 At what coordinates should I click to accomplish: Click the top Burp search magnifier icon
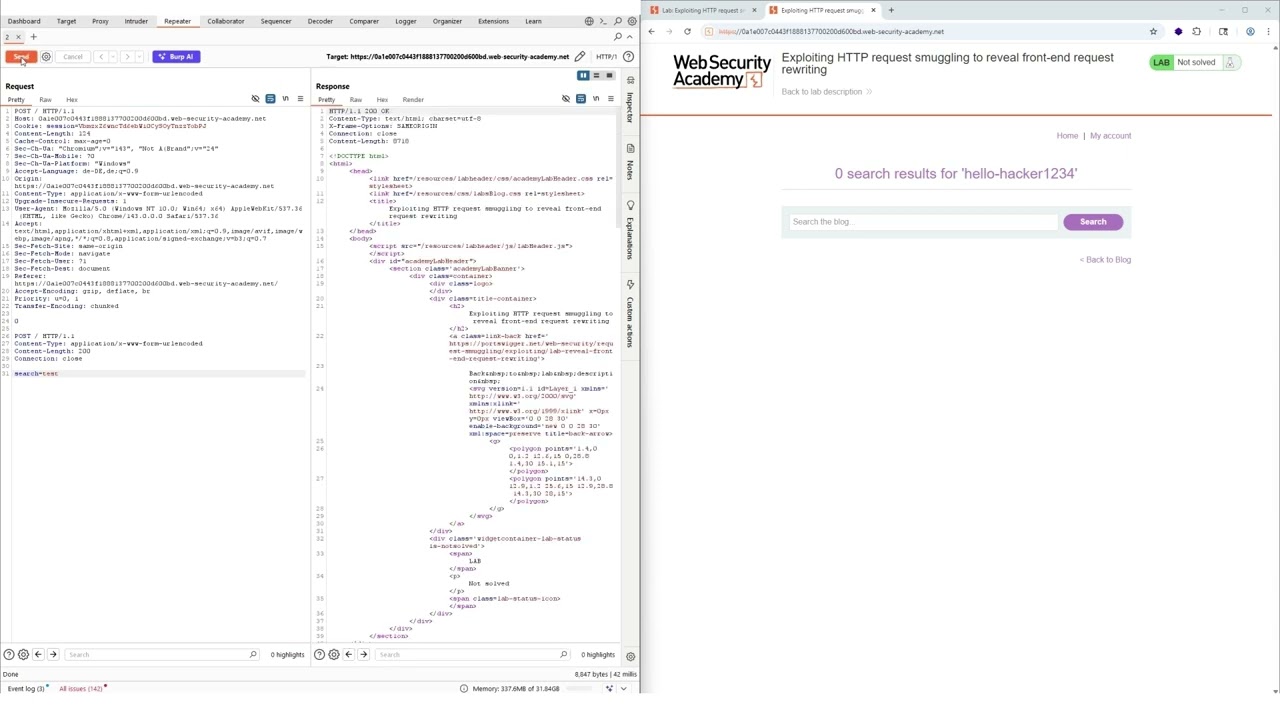618,21
